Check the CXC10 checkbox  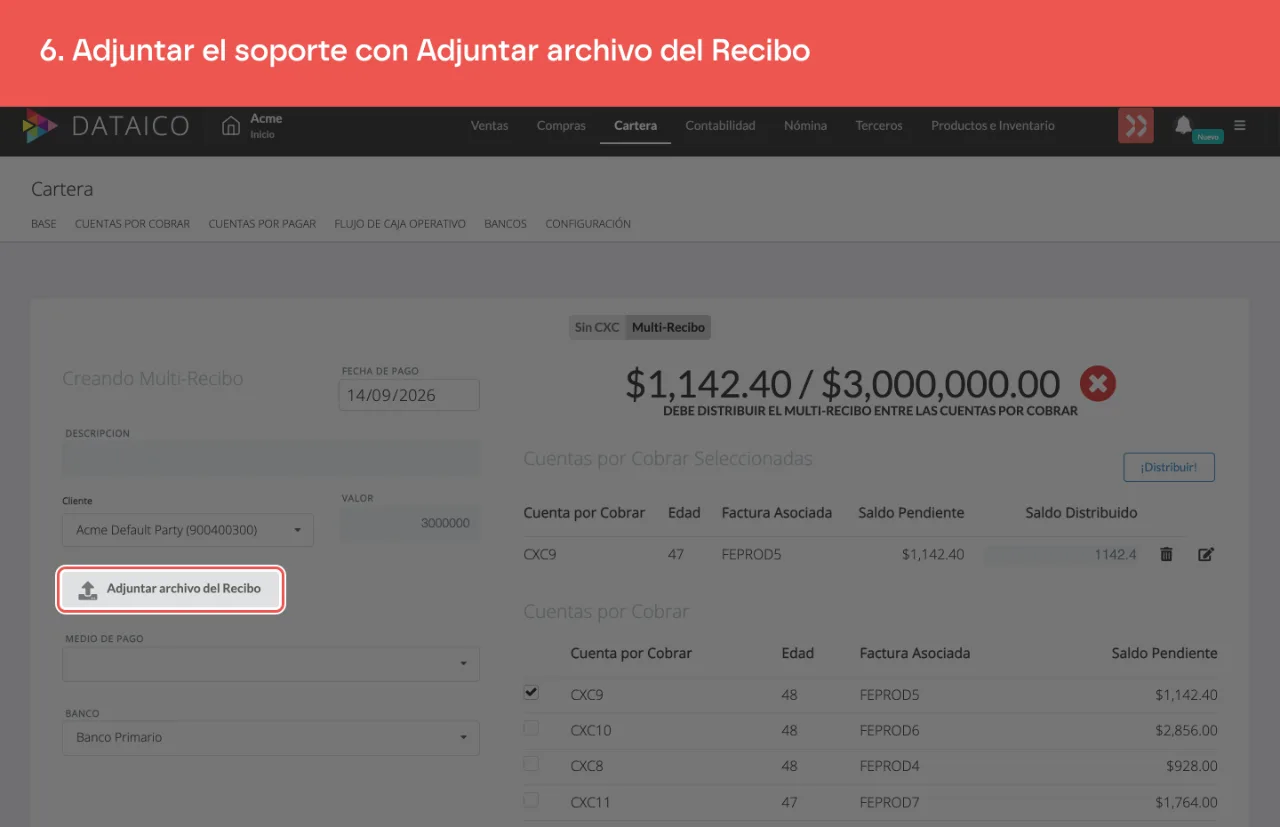531,728
